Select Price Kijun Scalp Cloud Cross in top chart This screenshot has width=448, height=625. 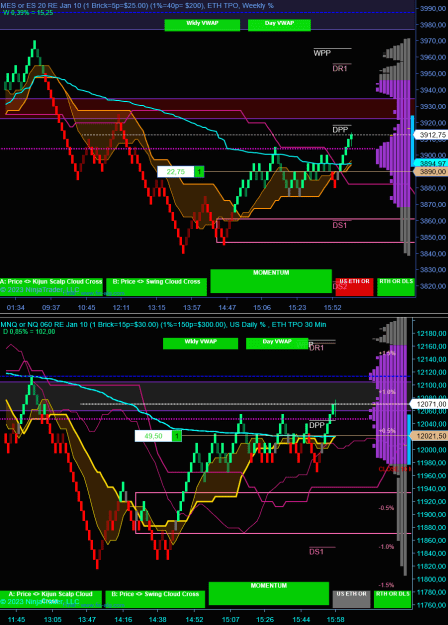pyautogui.click(x=51, y=287)
